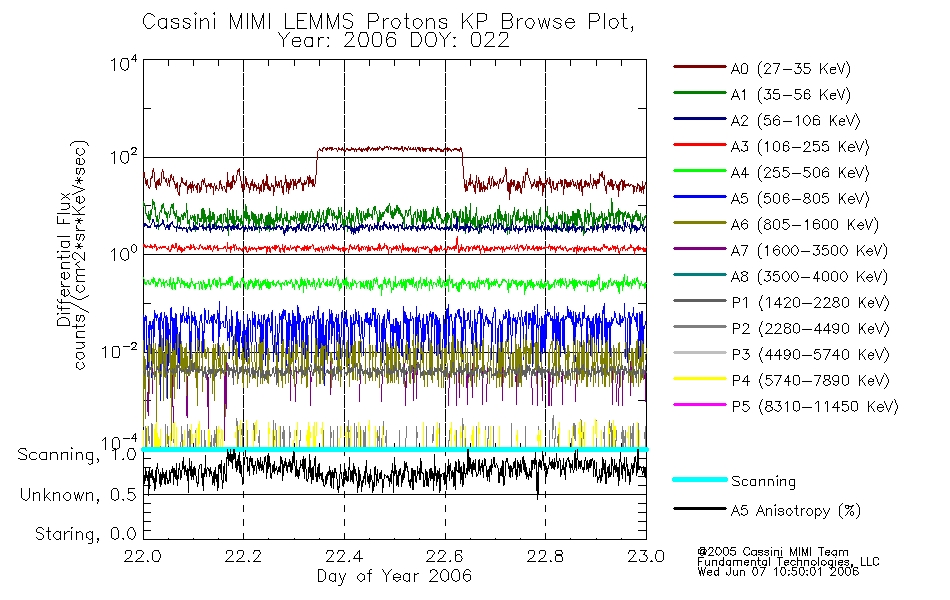
Task: Click the P3 (4490-5740 KeV) legend label
Action: [x=811, y=355]
